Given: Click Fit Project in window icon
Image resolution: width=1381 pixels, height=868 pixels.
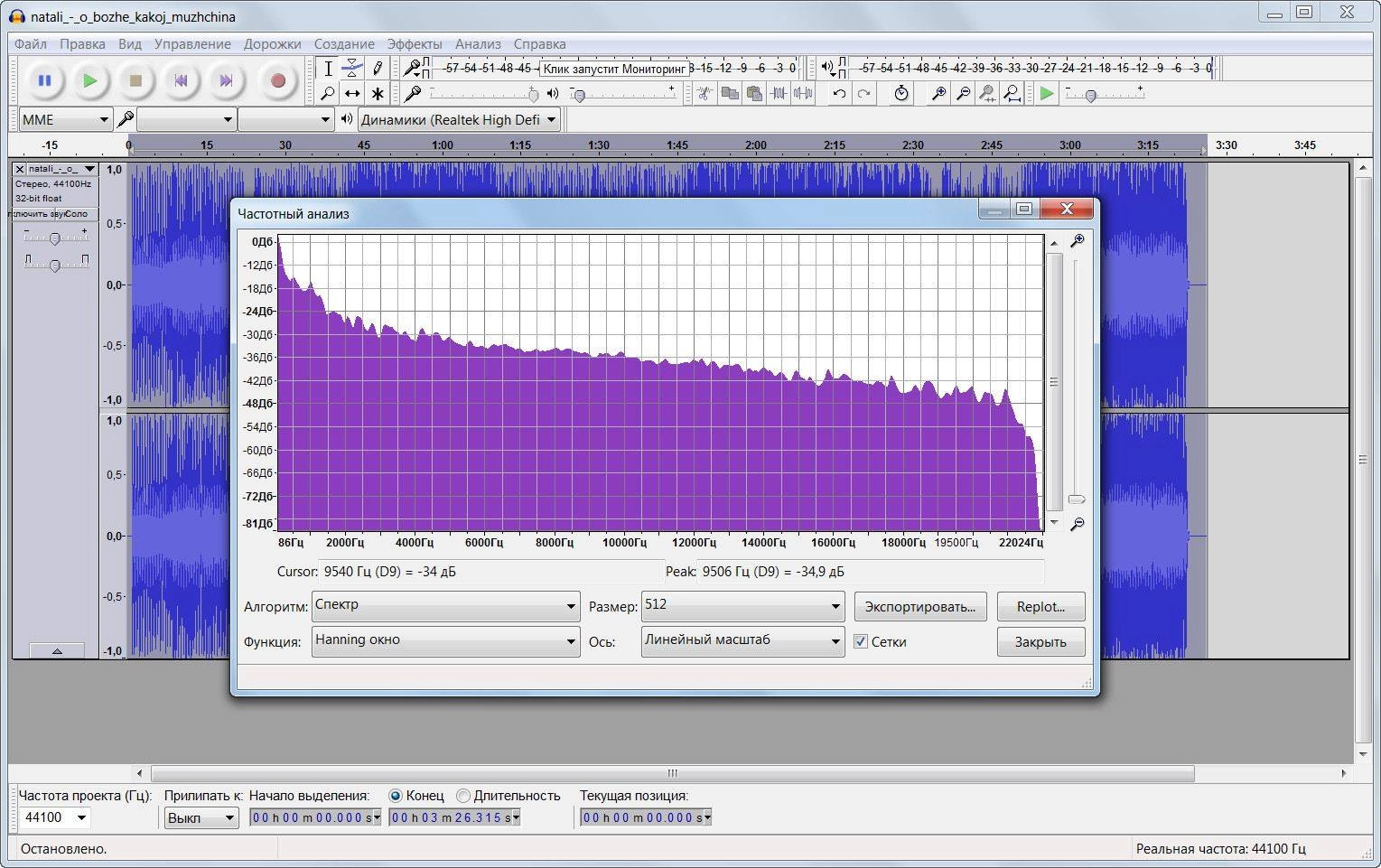Looking at the screenshot, I should pyautogui.click(x=1012, y=93).
